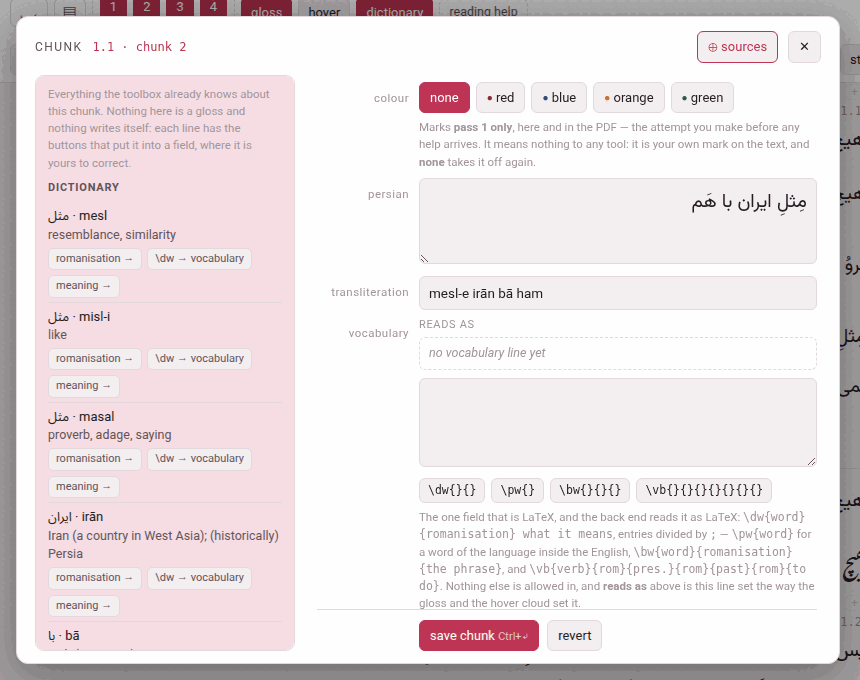Save the chunk
The width and height of the screenshot is (860, 680).
click(479, 636)
